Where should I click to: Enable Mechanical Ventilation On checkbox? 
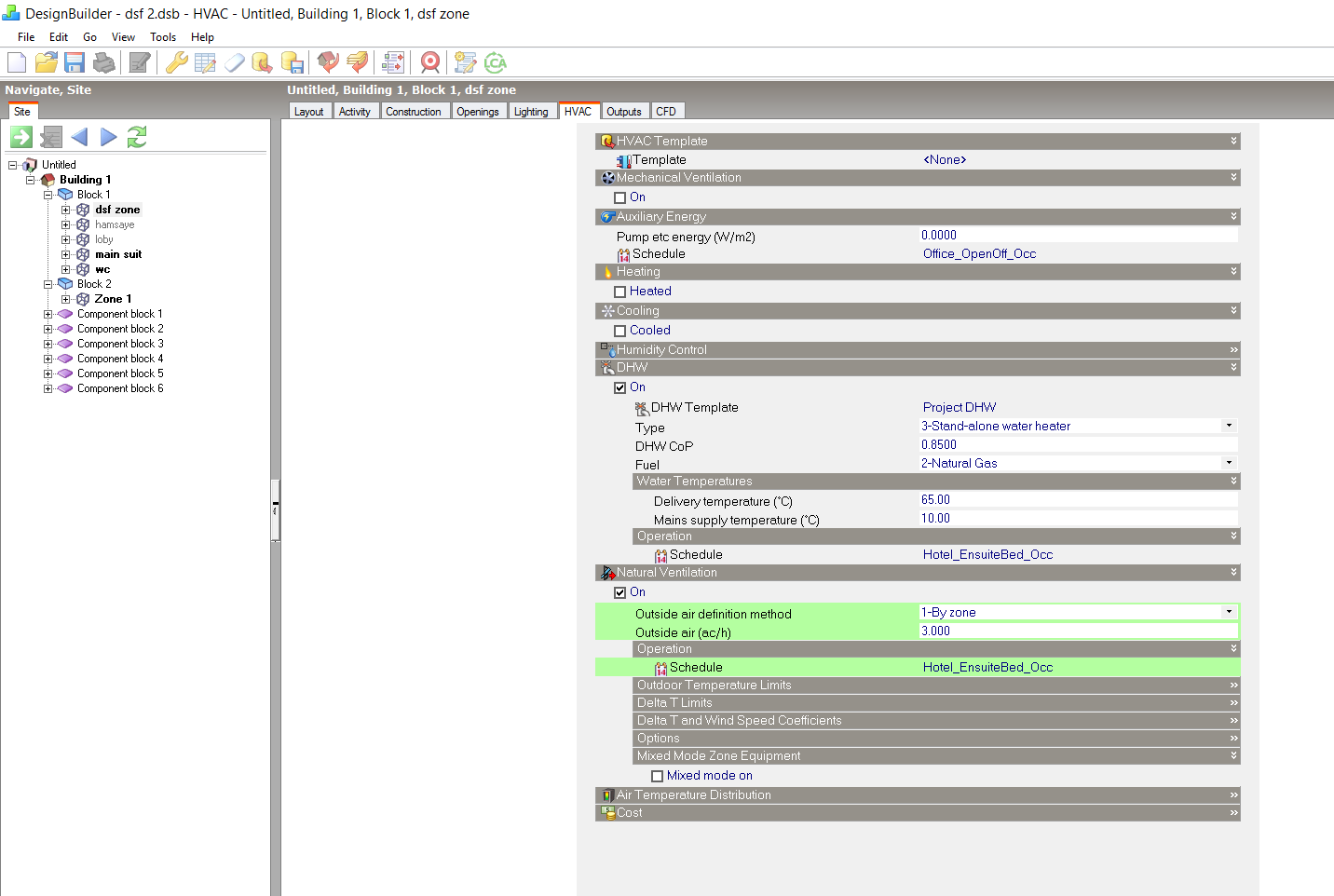point(620,197)
